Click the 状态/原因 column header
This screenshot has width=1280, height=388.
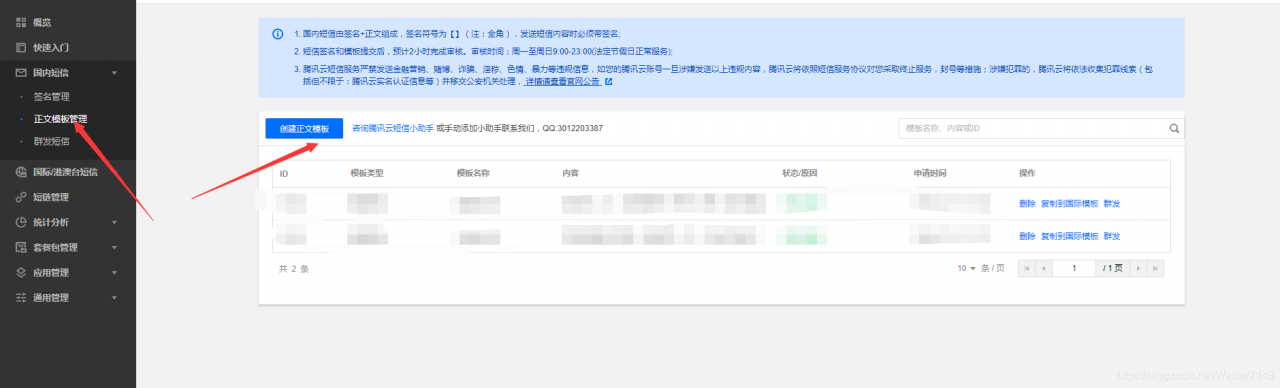pyautogui.click(x=800, y=173)
